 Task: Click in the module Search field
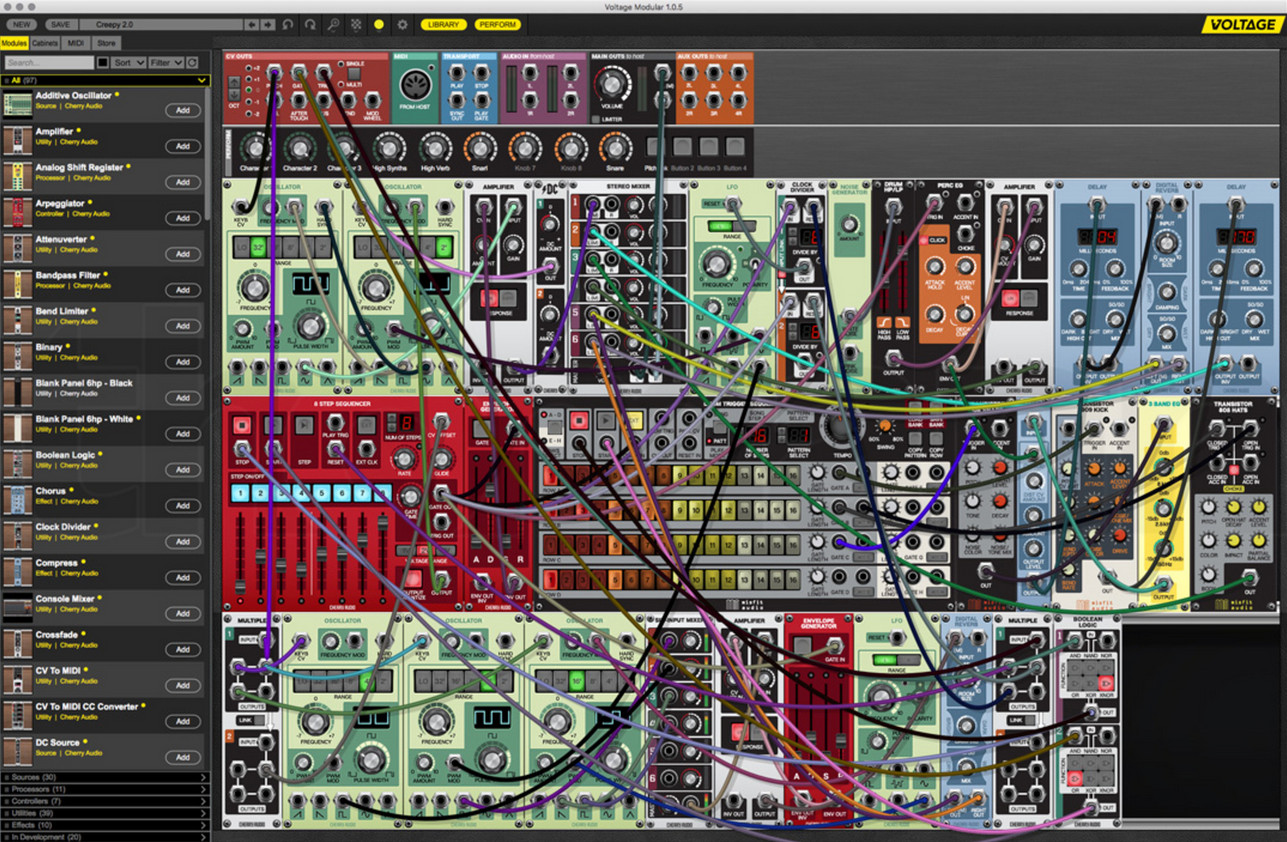tap(50, 62)
